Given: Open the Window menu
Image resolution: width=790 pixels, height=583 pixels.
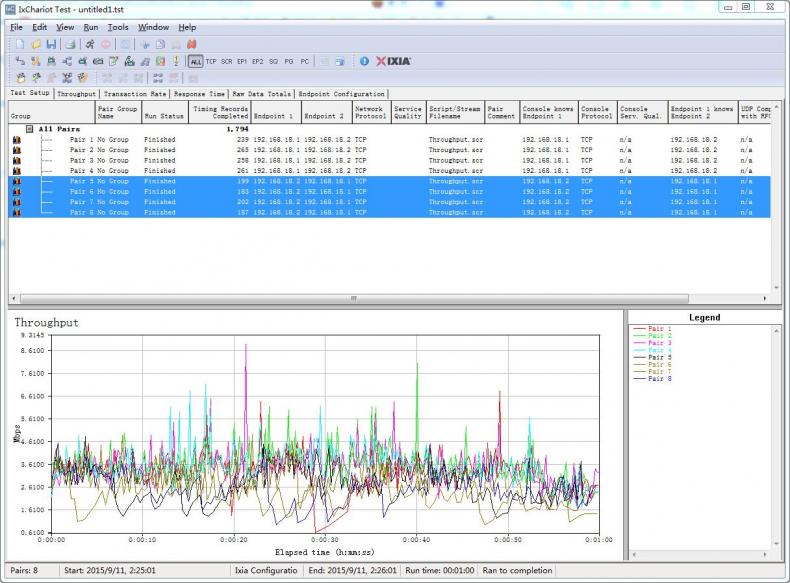Looking at the screenshot, I should (x=154, y=27).
